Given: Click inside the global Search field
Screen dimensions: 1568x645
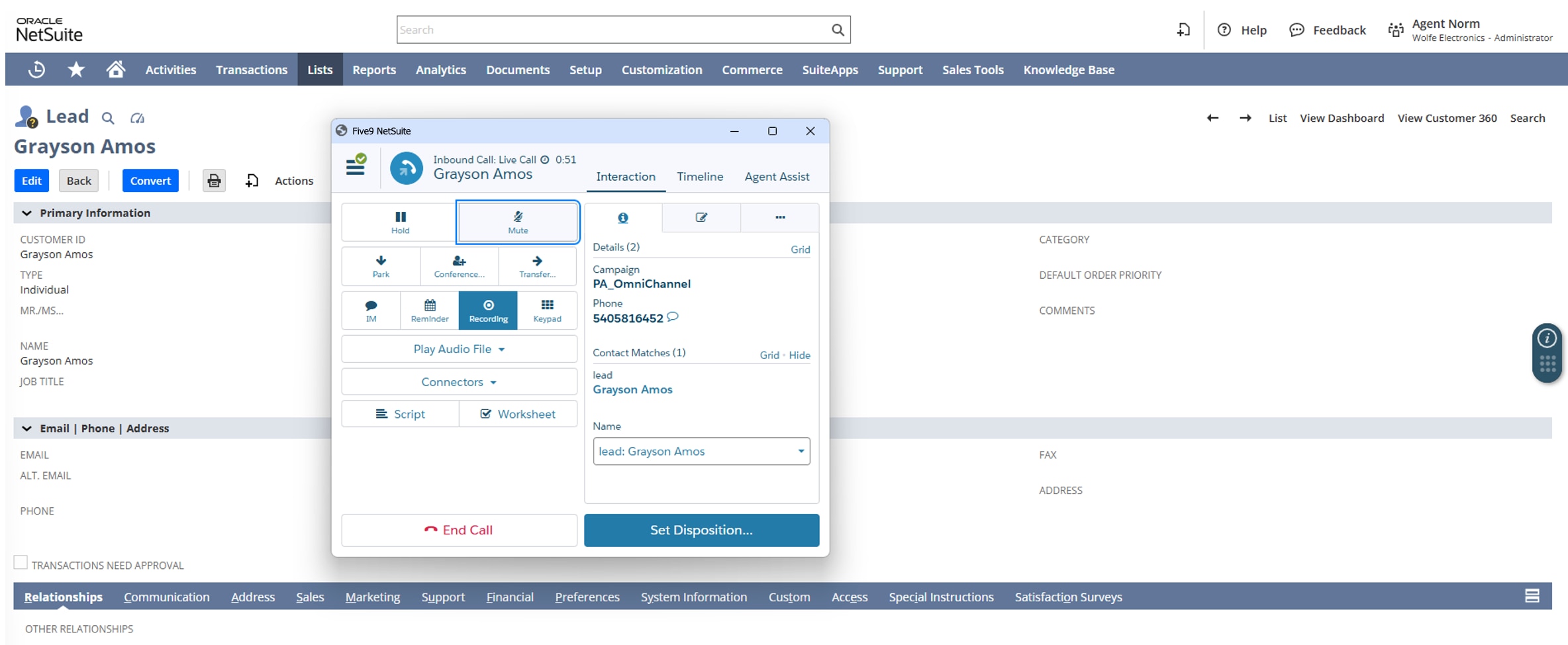Looking at the screenshot, I should (x=612, y=30).
